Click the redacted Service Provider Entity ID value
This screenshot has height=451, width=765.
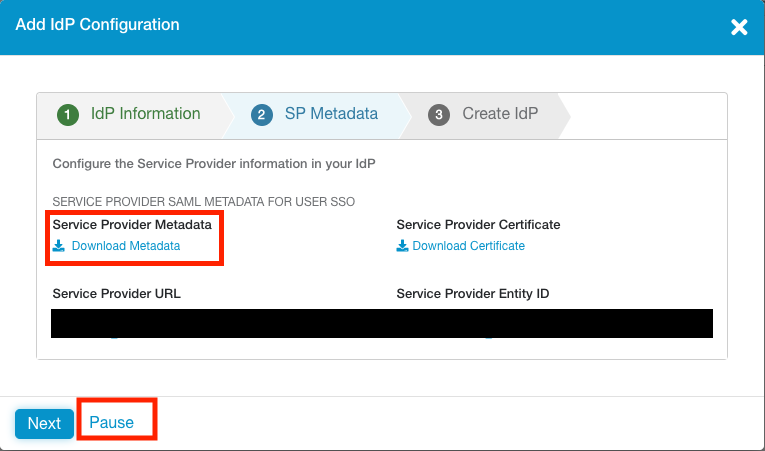[554, 323]
